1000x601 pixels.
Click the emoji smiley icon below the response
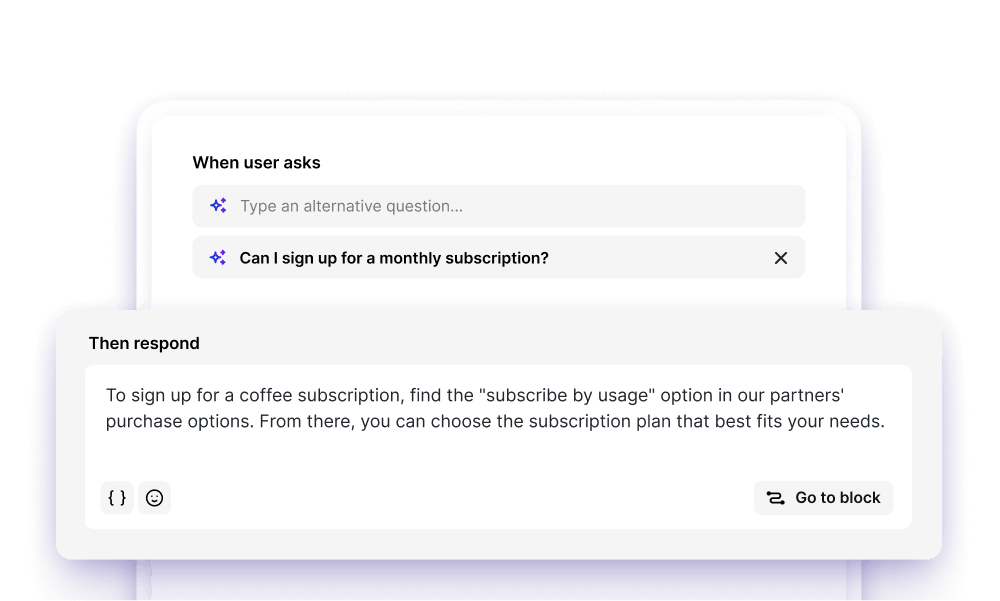pos(154,497)
